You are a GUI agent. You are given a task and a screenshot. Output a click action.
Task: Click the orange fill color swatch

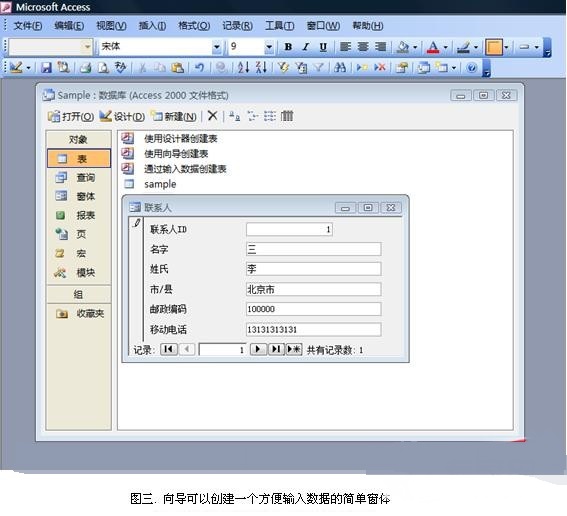(x=494, y=47)
